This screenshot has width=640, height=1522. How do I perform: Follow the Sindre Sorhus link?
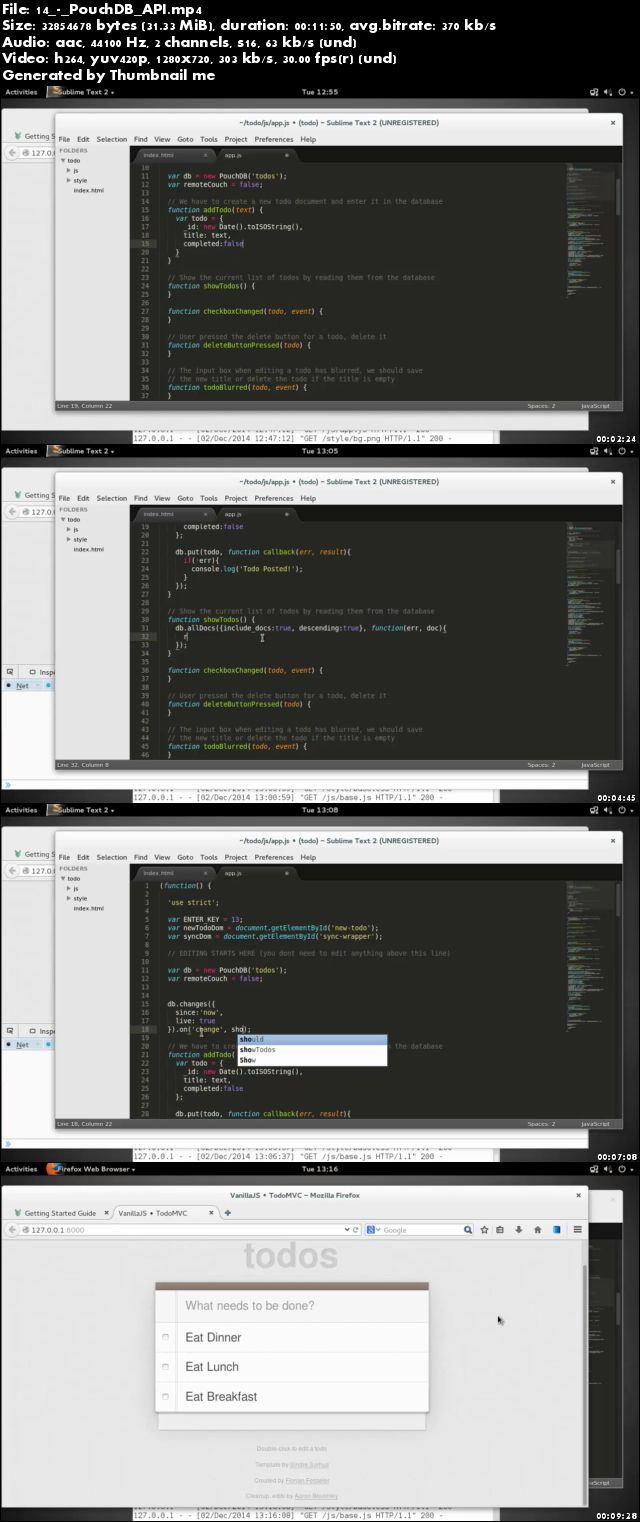(x=308, y=1464)
